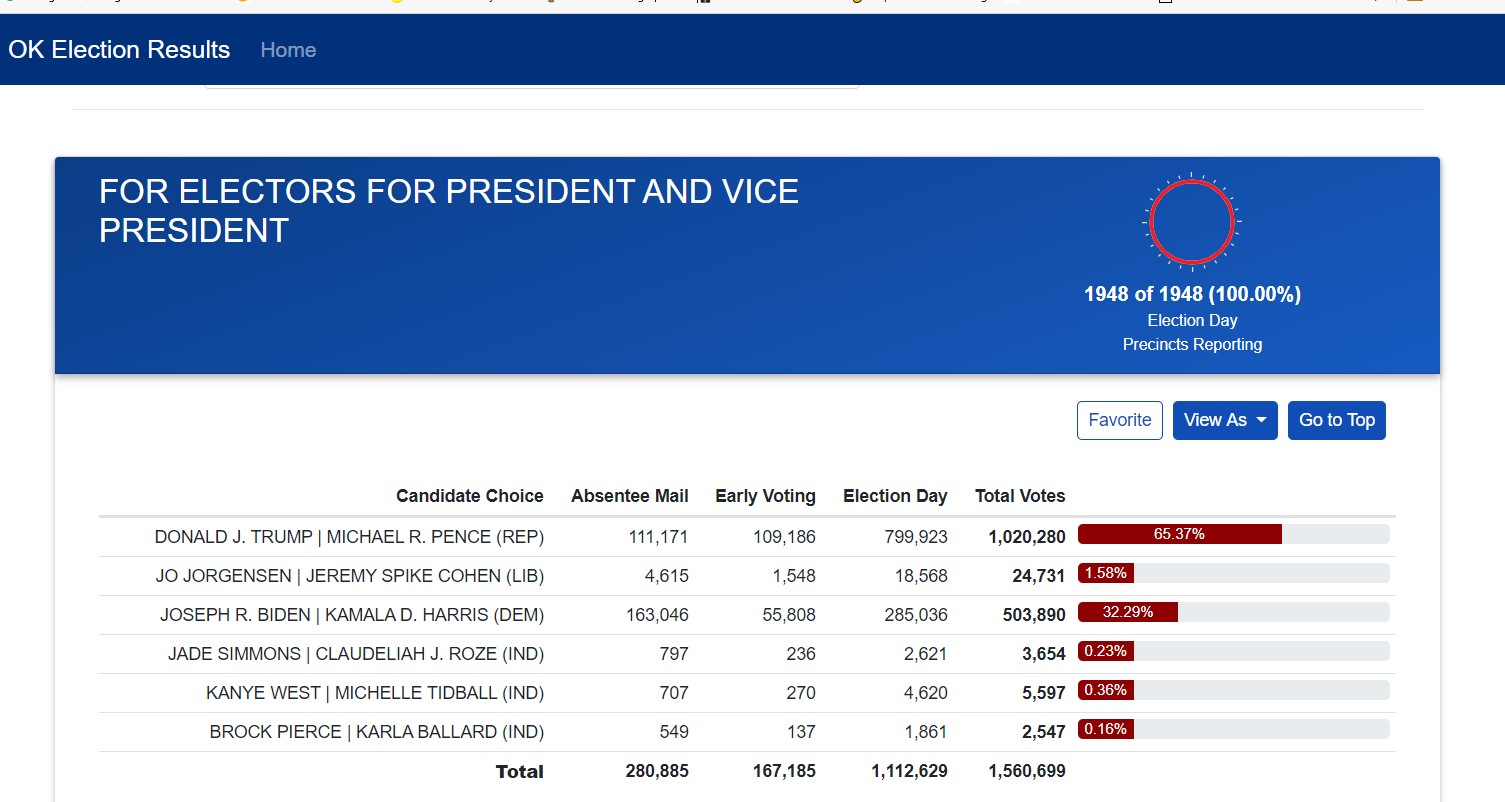
Task: Click the Total Votes column header
Action: coord(1020,496)
